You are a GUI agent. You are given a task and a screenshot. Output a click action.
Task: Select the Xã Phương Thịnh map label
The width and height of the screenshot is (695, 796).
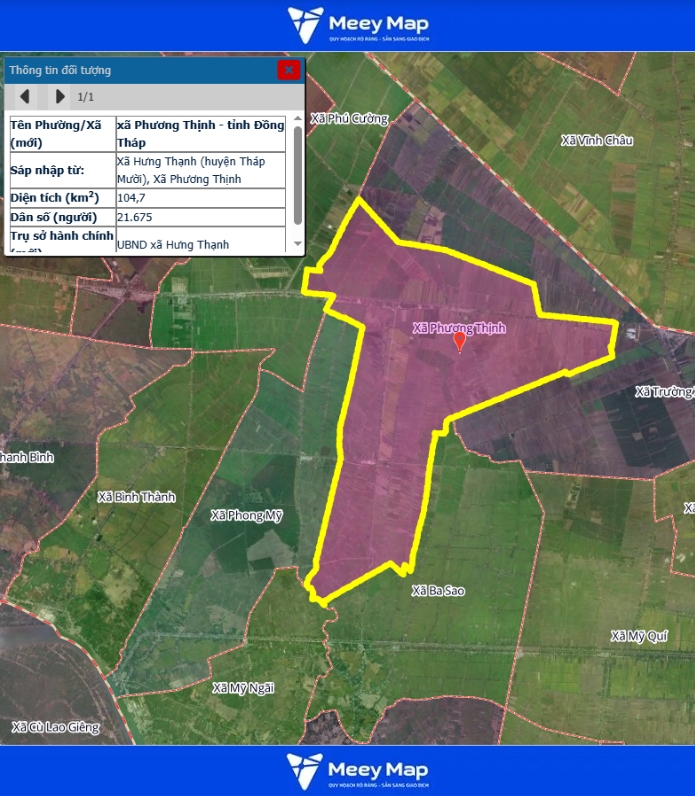click(459, 328)
